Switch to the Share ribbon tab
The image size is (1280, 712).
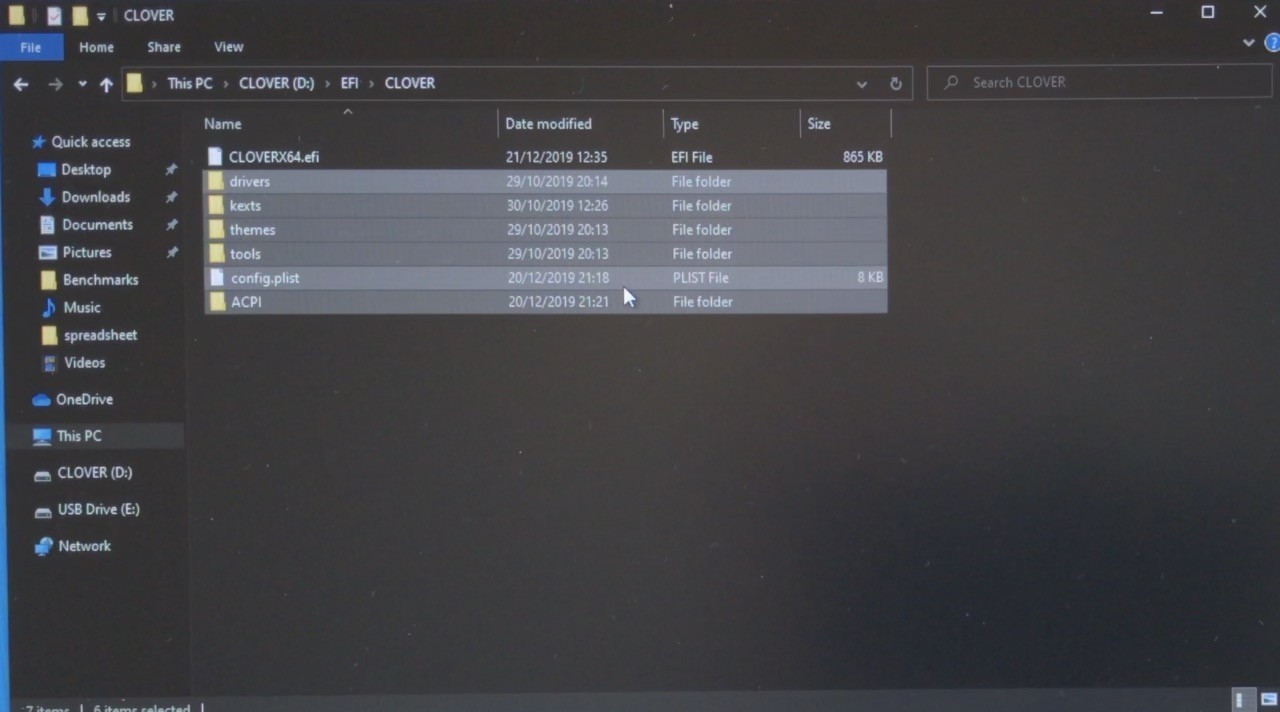pyautogui.click(x=164, y=47)
